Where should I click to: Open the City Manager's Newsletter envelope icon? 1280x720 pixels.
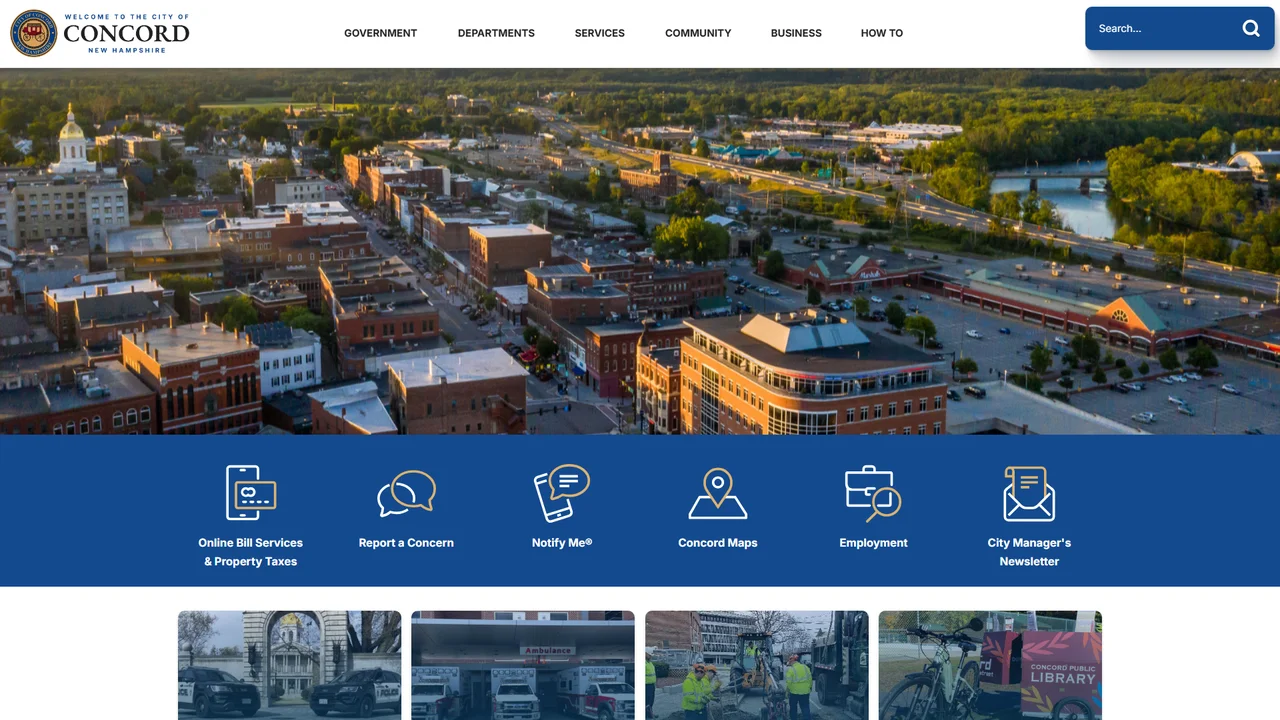click(1029, 493)
